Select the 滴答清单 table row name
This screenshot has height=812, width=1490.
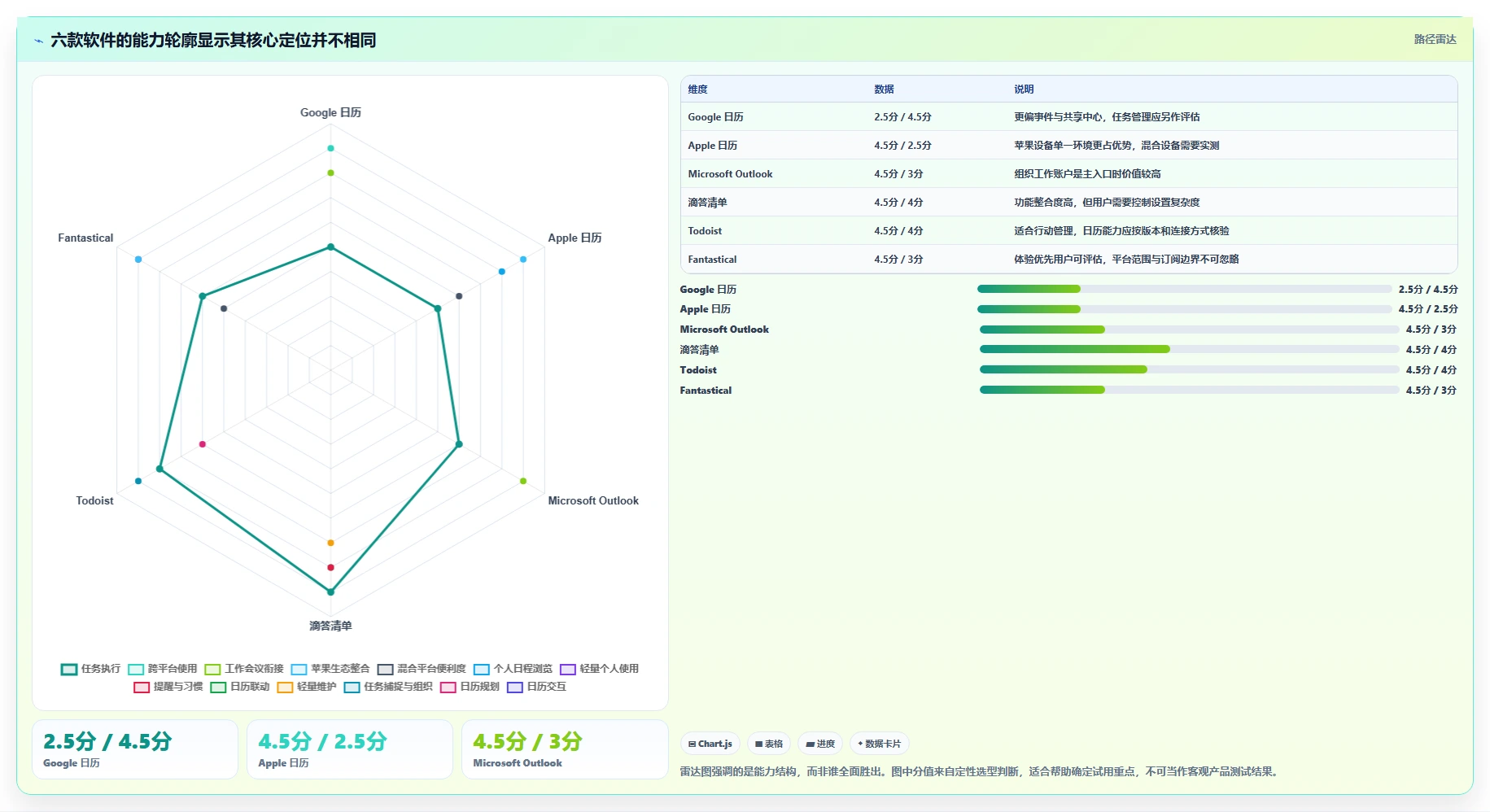click(707, 203)
